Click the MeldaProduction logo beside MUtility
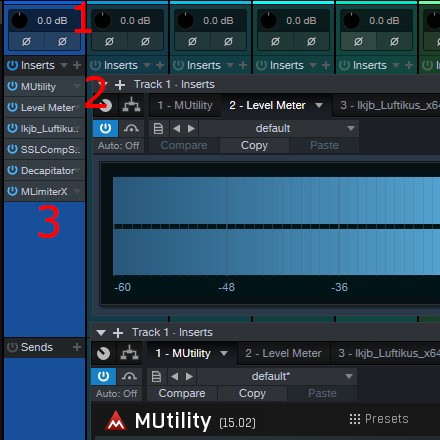The width and height of the screenshot is (440, 440). click(116, 421)
